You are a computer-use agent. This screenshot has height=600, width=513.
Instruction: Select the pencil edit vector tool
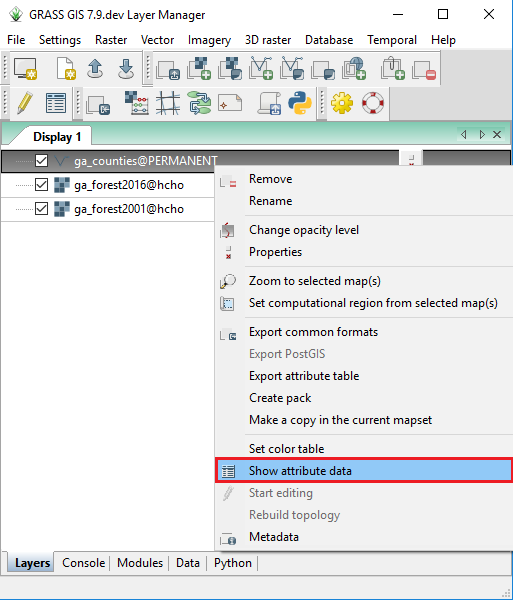[25, 103]
